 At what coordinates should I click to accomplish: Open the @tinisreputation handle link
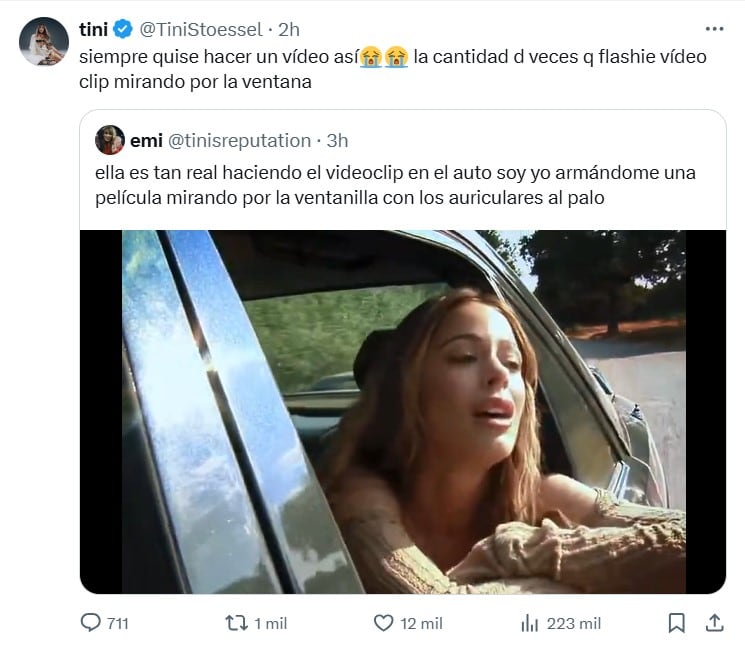tap(239, 141)
